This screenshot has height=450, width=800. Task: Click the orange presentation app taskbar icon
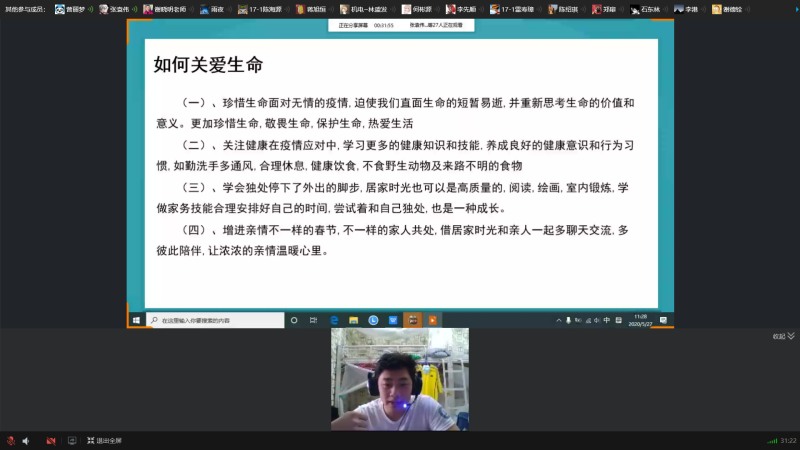click(433, 320)
